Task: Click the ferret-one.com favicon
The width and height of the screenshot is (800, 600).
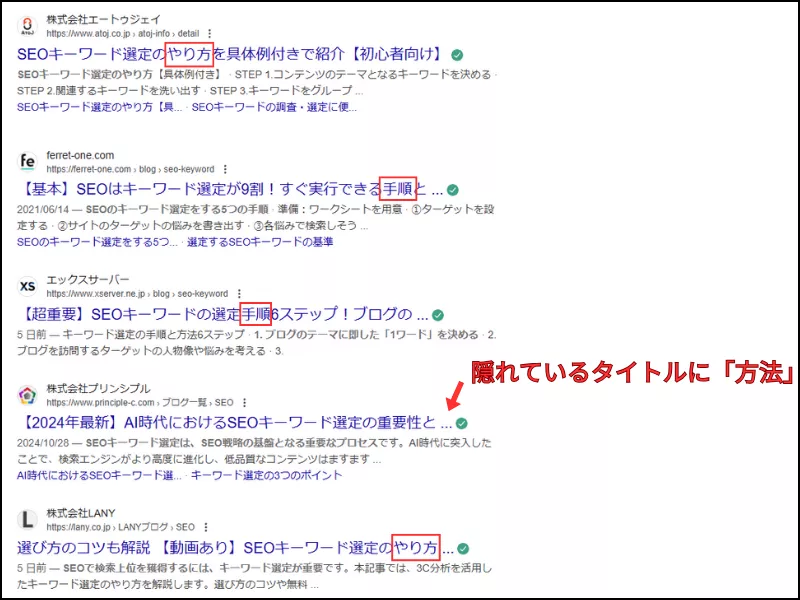Action: [28, 162]
